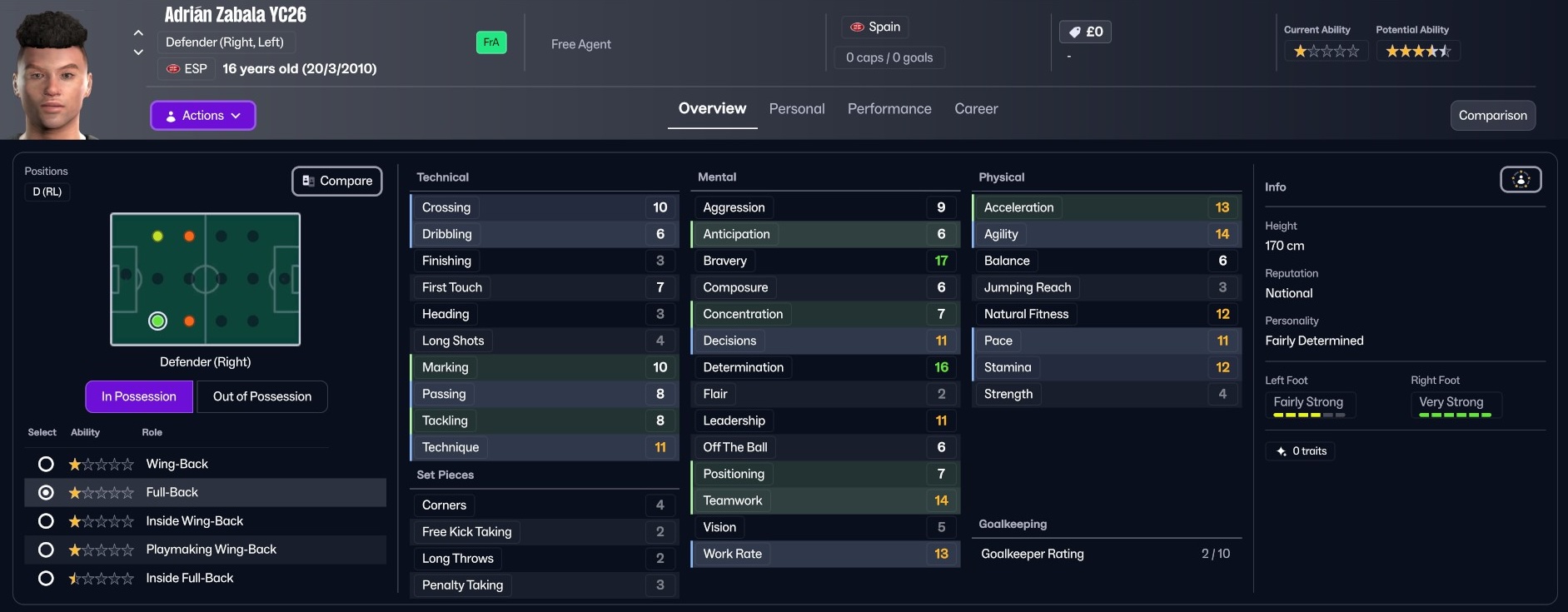Click the up chevron beside the player name
1568x612 pixels.
point(138,33)
